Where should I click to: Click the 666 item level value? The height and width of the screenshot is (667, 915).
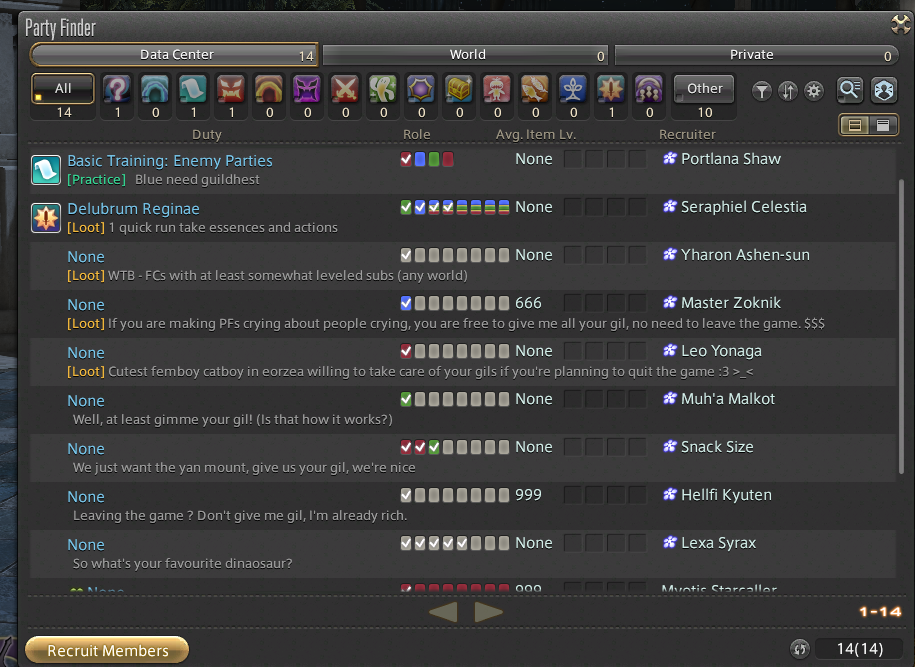pos(528,303)
